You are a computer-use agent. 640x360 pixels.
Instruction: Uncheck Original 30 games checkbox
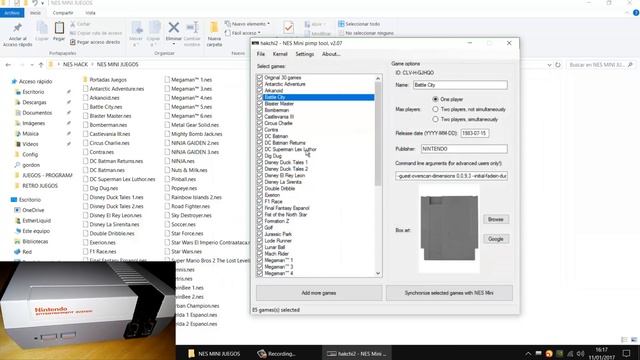coord(260,77)
